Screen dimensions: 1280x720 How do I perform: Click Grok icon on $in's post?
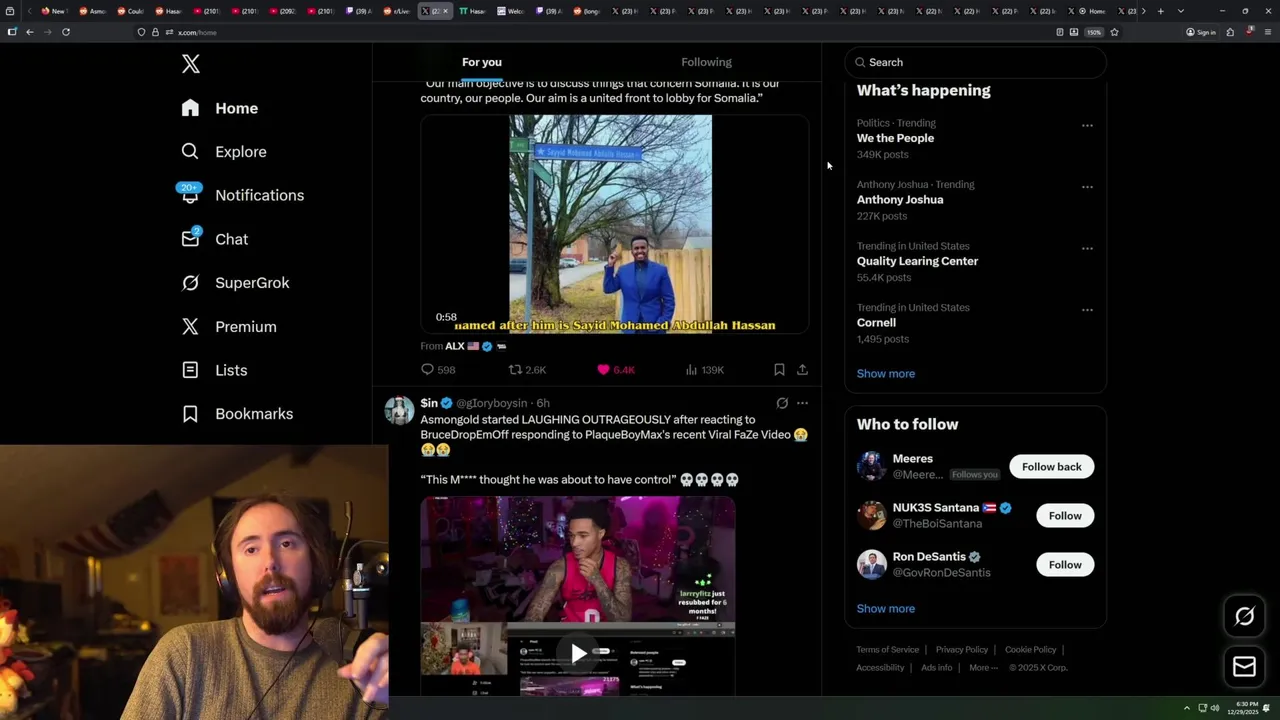(782, 403)
